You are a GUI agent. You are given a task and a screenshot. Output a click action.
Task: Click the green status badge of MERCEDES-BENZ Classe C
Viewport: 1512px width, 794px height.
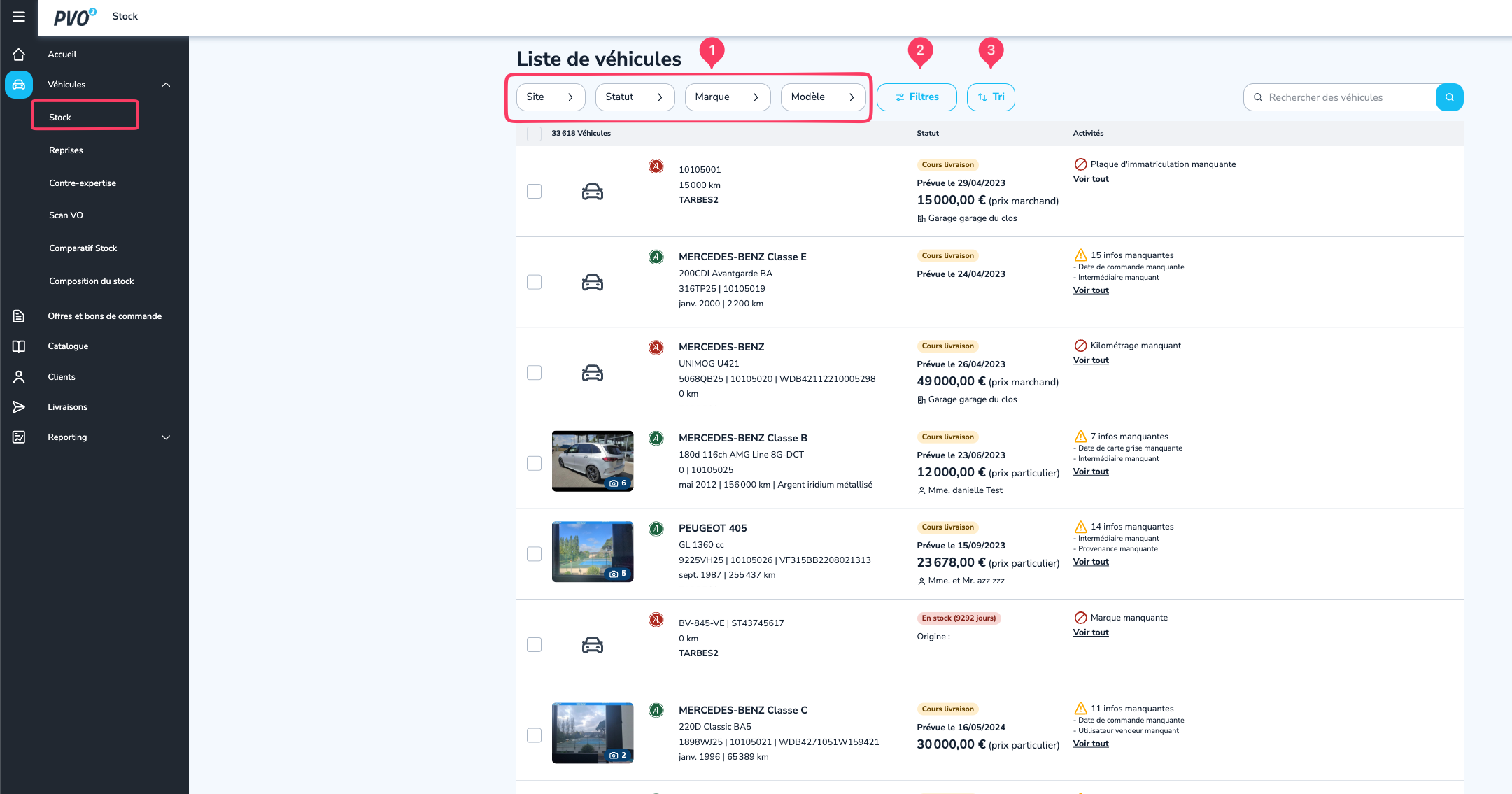pyautogui.click(x=656, y=710)
